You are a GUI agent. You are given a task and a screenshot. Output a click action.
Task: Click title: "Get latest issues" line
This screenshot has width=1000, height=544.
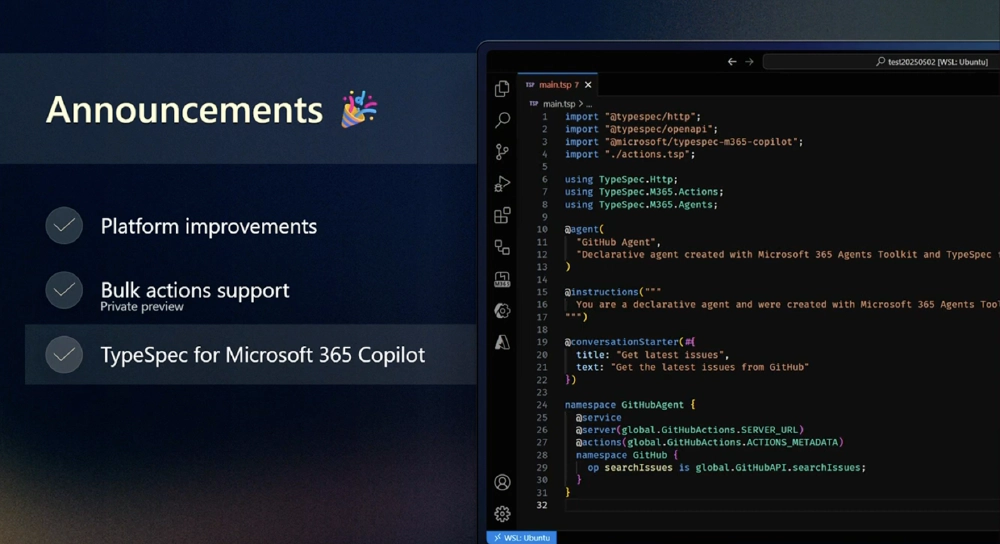pos(652,355)
